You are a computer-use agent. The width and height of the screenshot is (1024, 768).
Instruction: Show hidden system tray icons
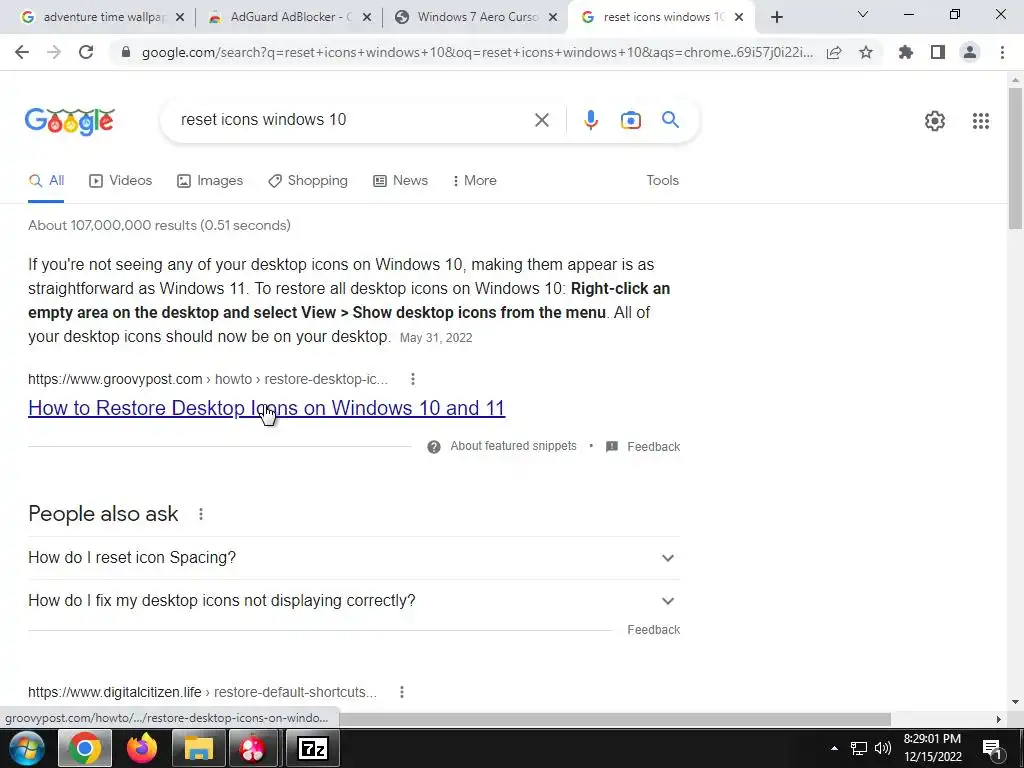[834, 748]
